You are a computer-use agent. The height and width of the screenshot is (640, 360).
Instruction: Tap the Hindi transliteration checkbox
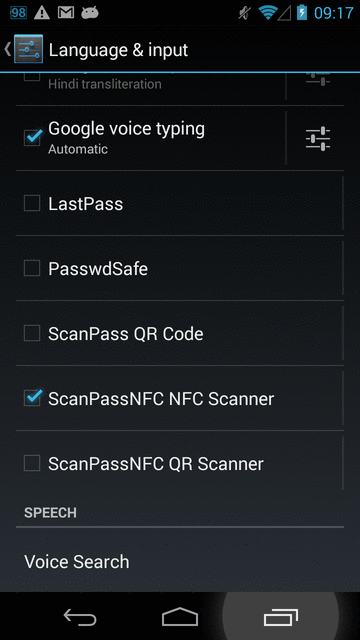coord(32,77)
